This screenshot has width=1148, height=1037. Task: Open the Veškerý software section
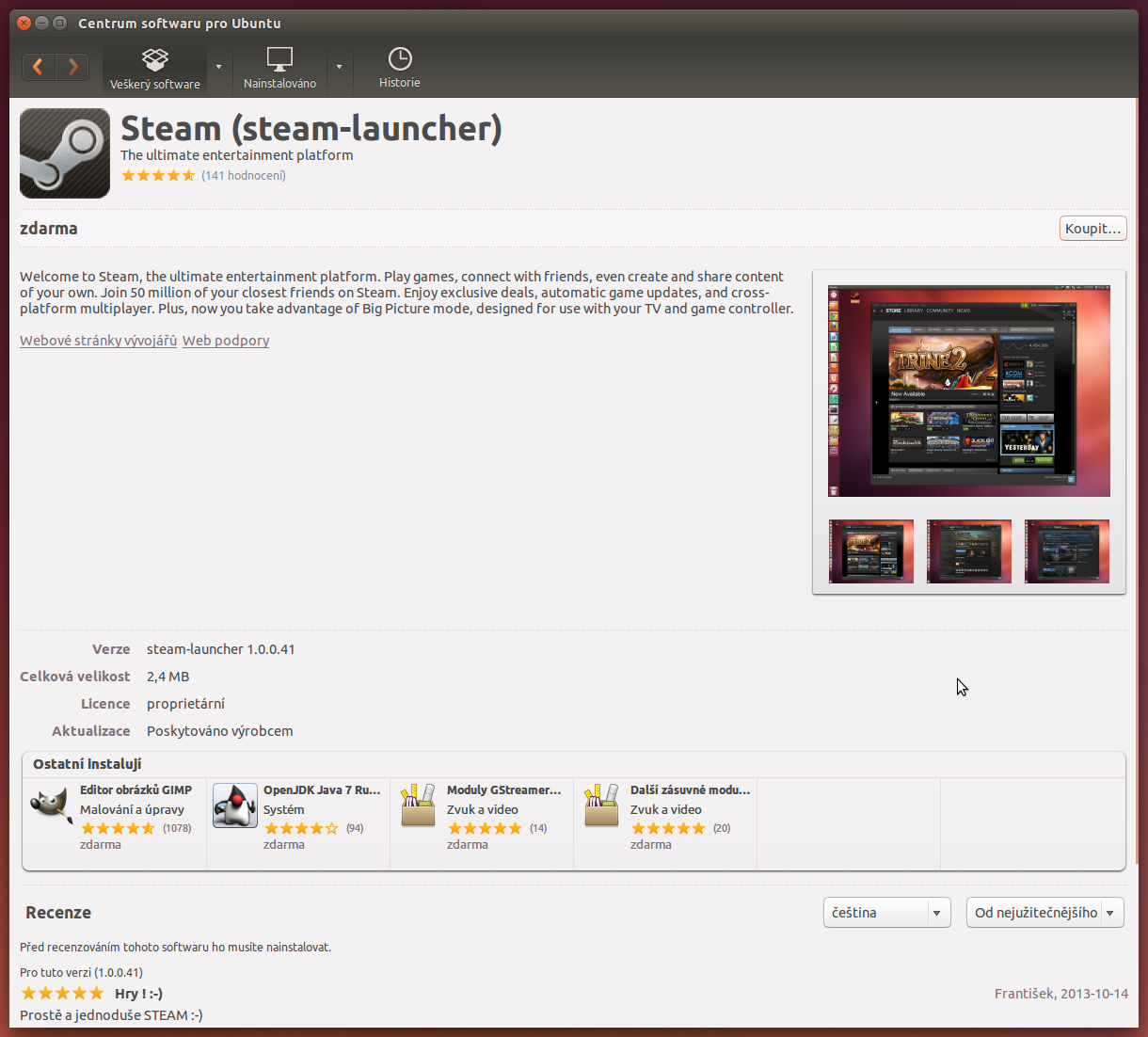click(x=155, y=69)
